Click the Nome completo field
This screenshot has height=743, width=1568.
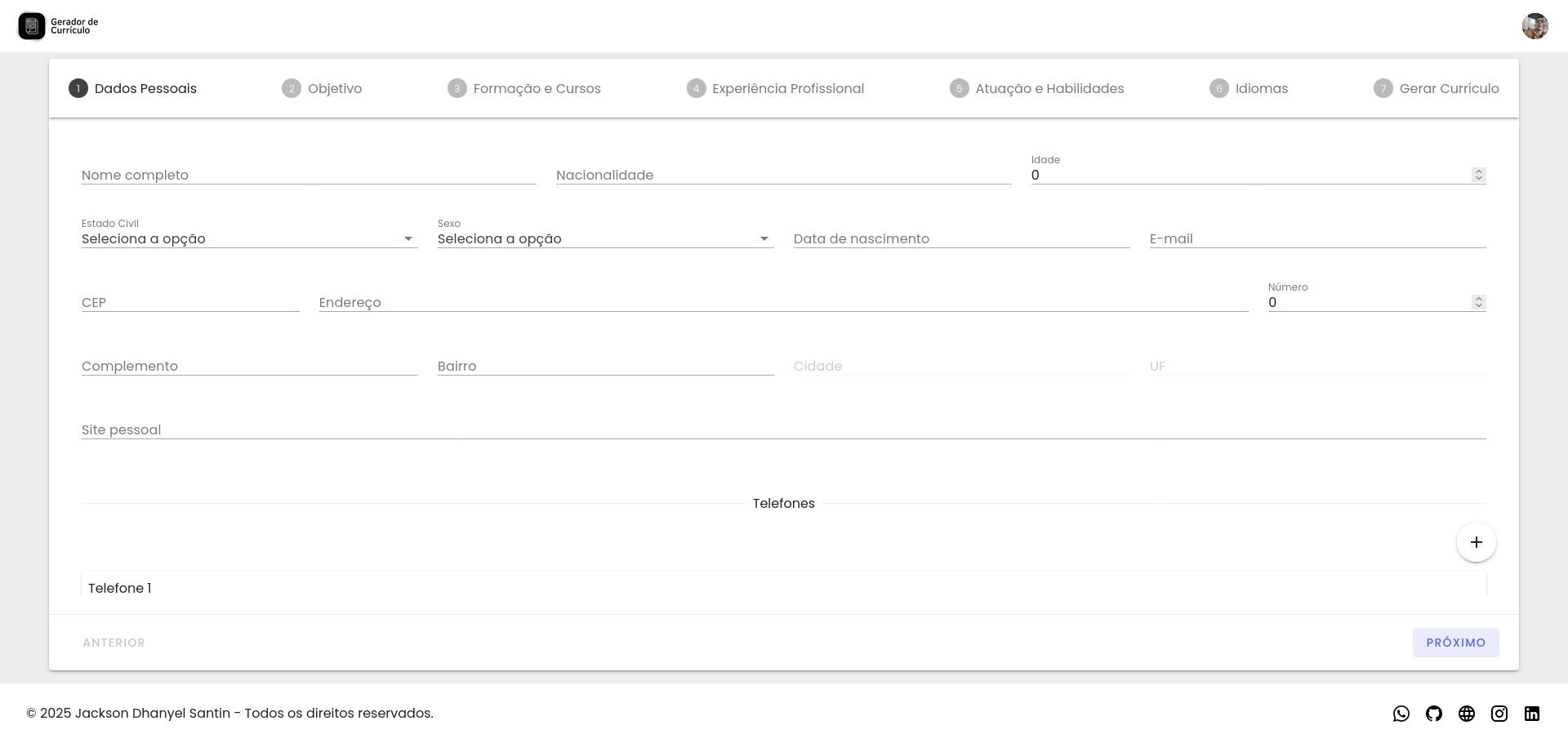[x=309, y=175]
